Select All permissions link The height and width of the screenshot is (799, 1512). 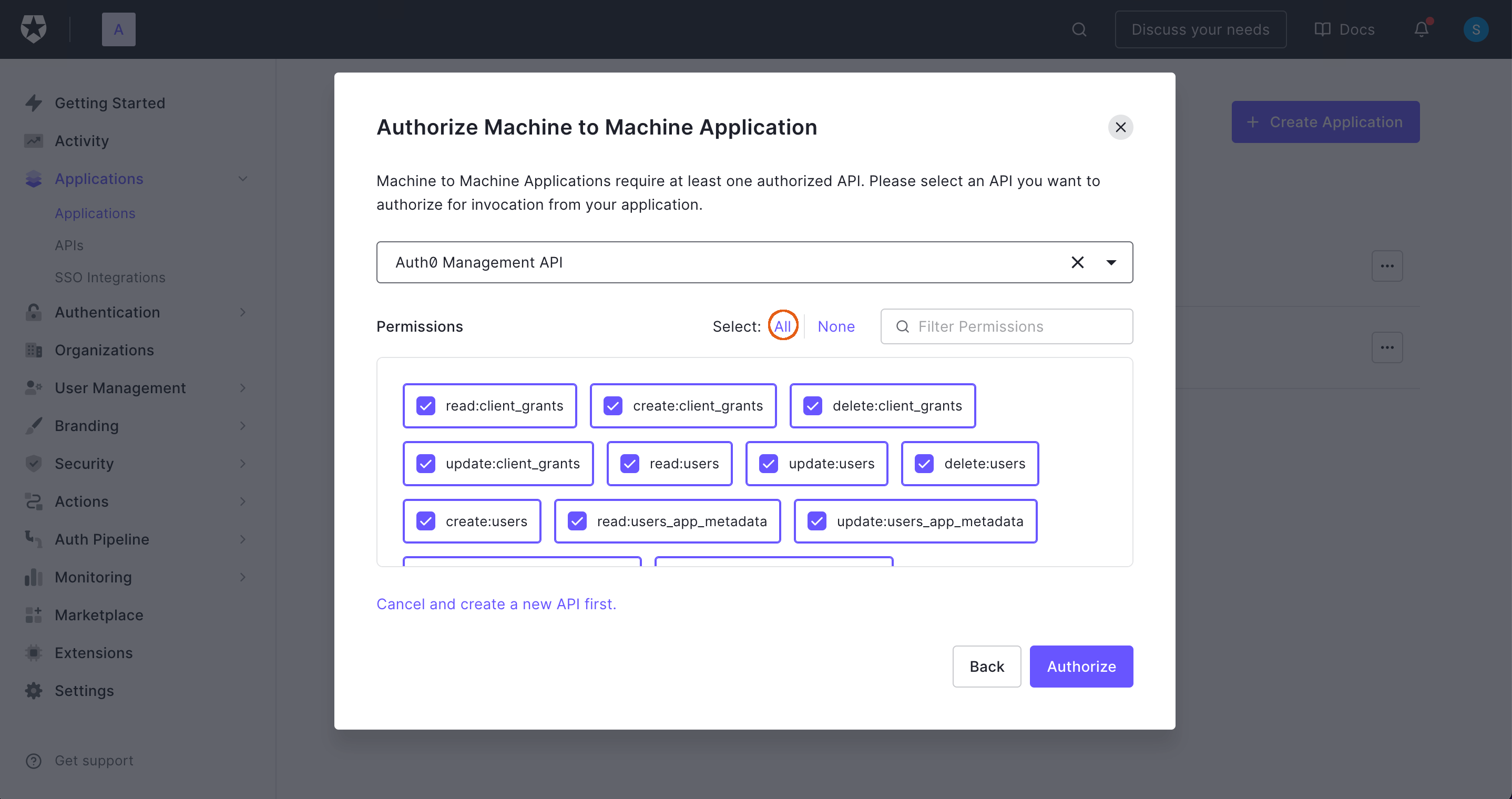pyautogui.click(x=782, y=326)
